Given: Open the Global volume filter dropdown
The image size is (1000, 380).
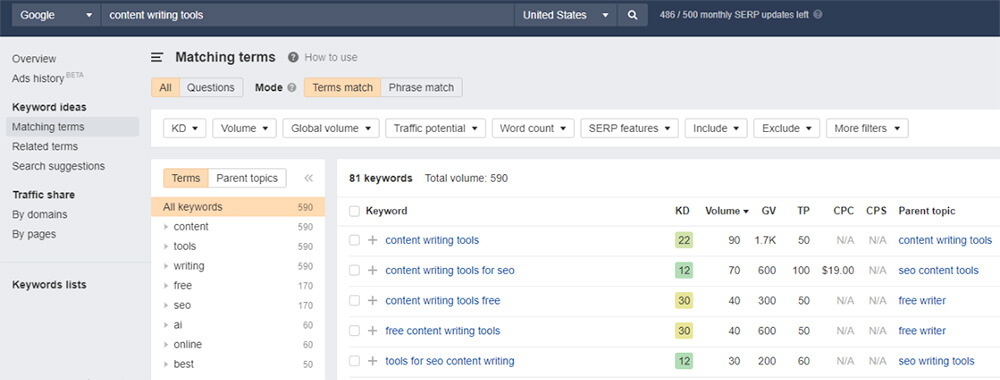Looking at the screenshot, I should (x=331, y=128).
